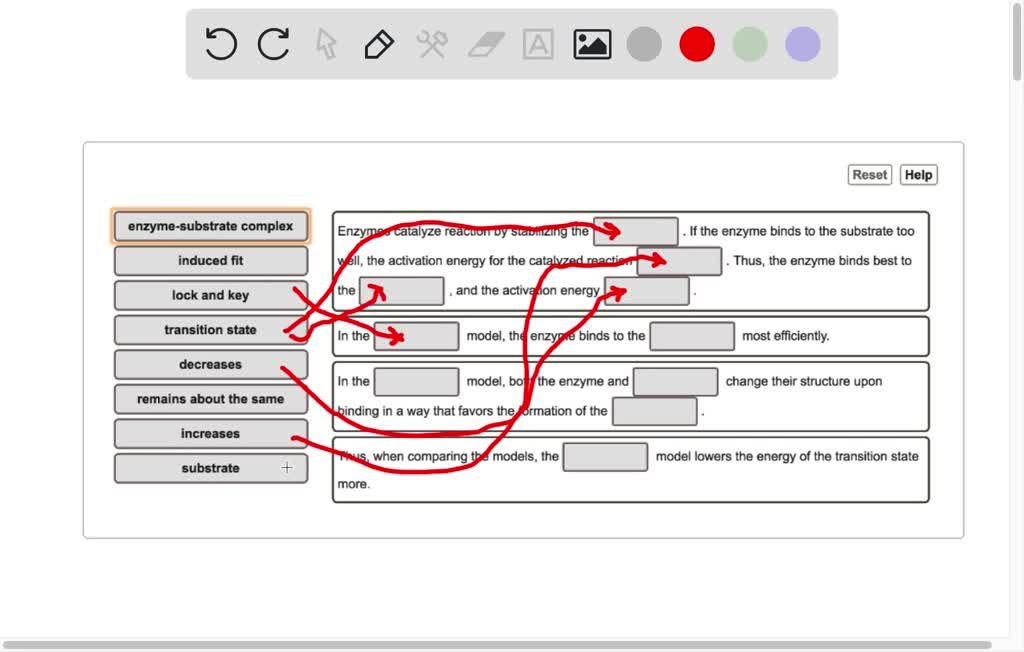Click the blank before "model, both the enzyme"
The height and width of the screenshot is (652, 1024).
417,382
